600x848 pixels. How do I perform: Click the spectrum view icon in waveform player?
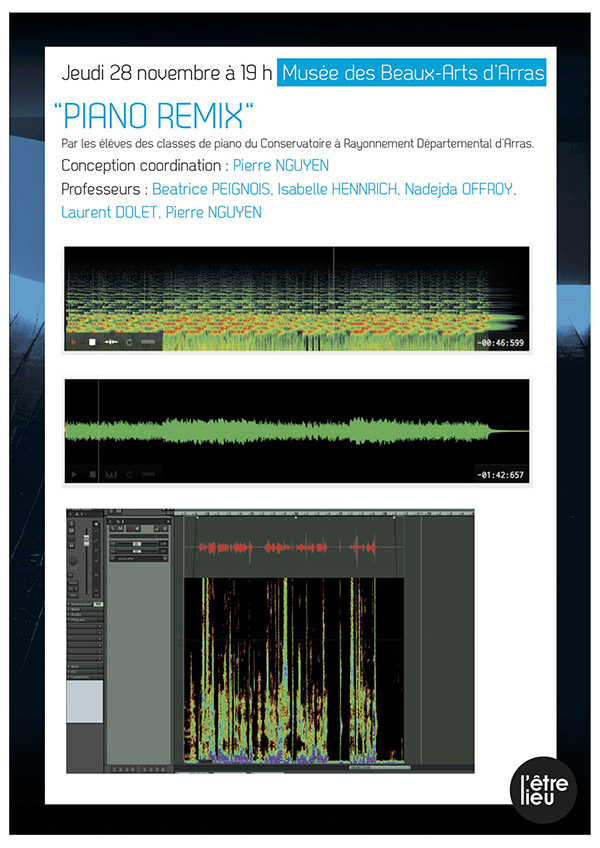tap(111, 473)
